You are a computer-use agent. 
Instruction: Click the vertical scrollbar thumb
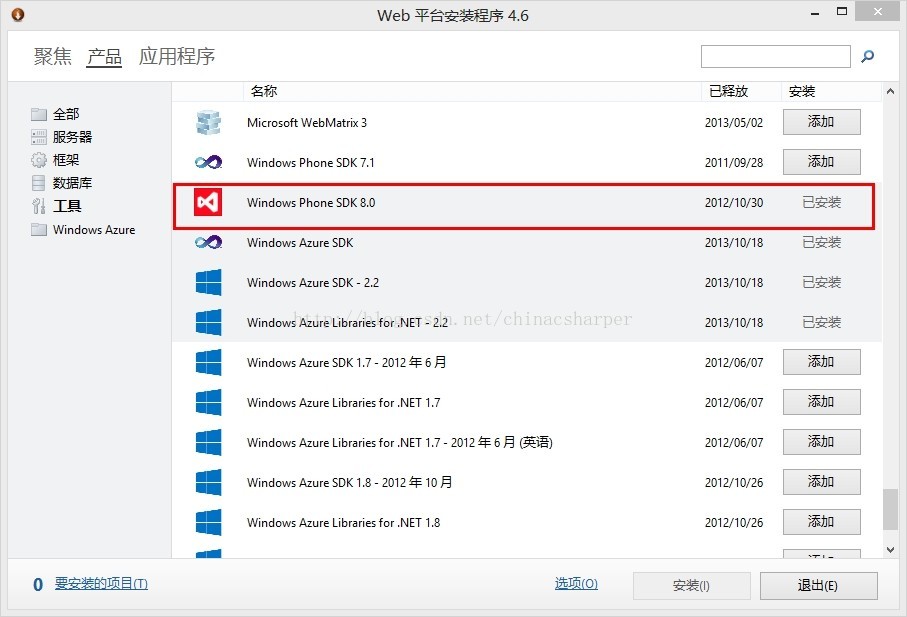[x=890, y=509]
